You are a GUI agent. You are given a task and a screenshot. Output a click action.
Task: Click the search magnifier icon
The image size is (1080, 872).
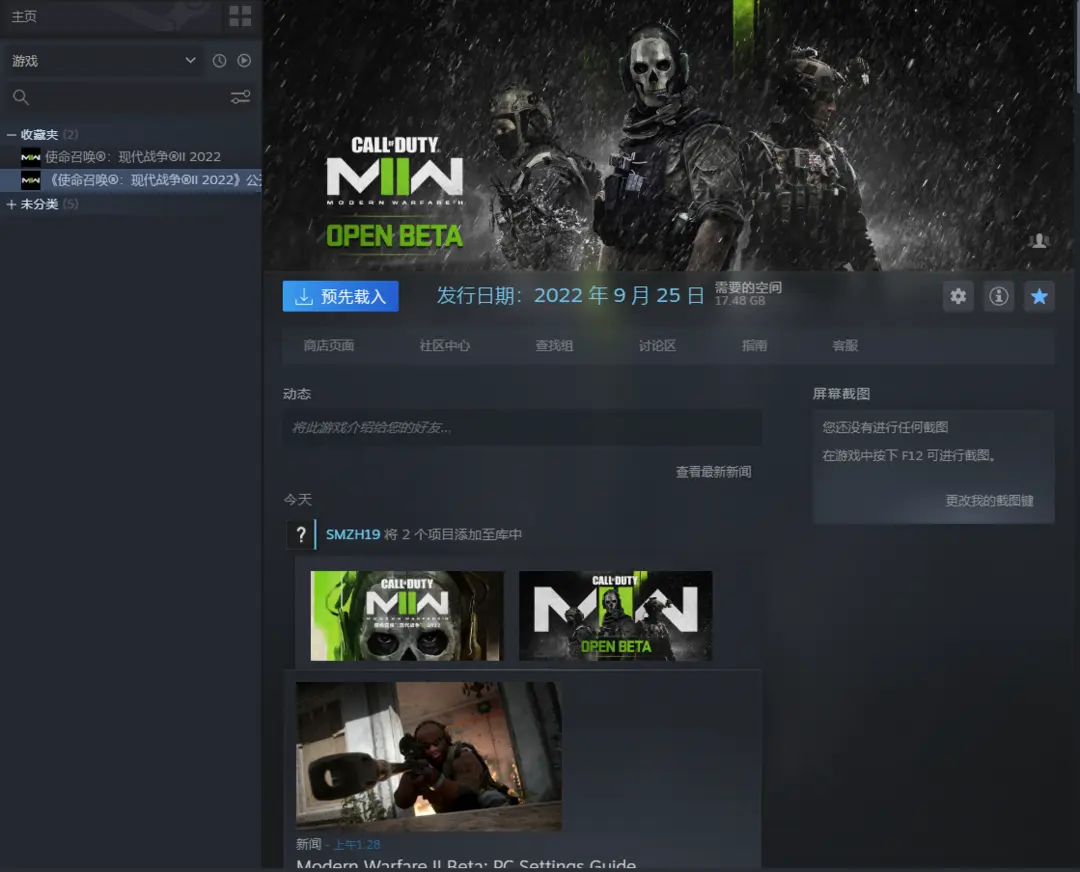coord(21,97)
